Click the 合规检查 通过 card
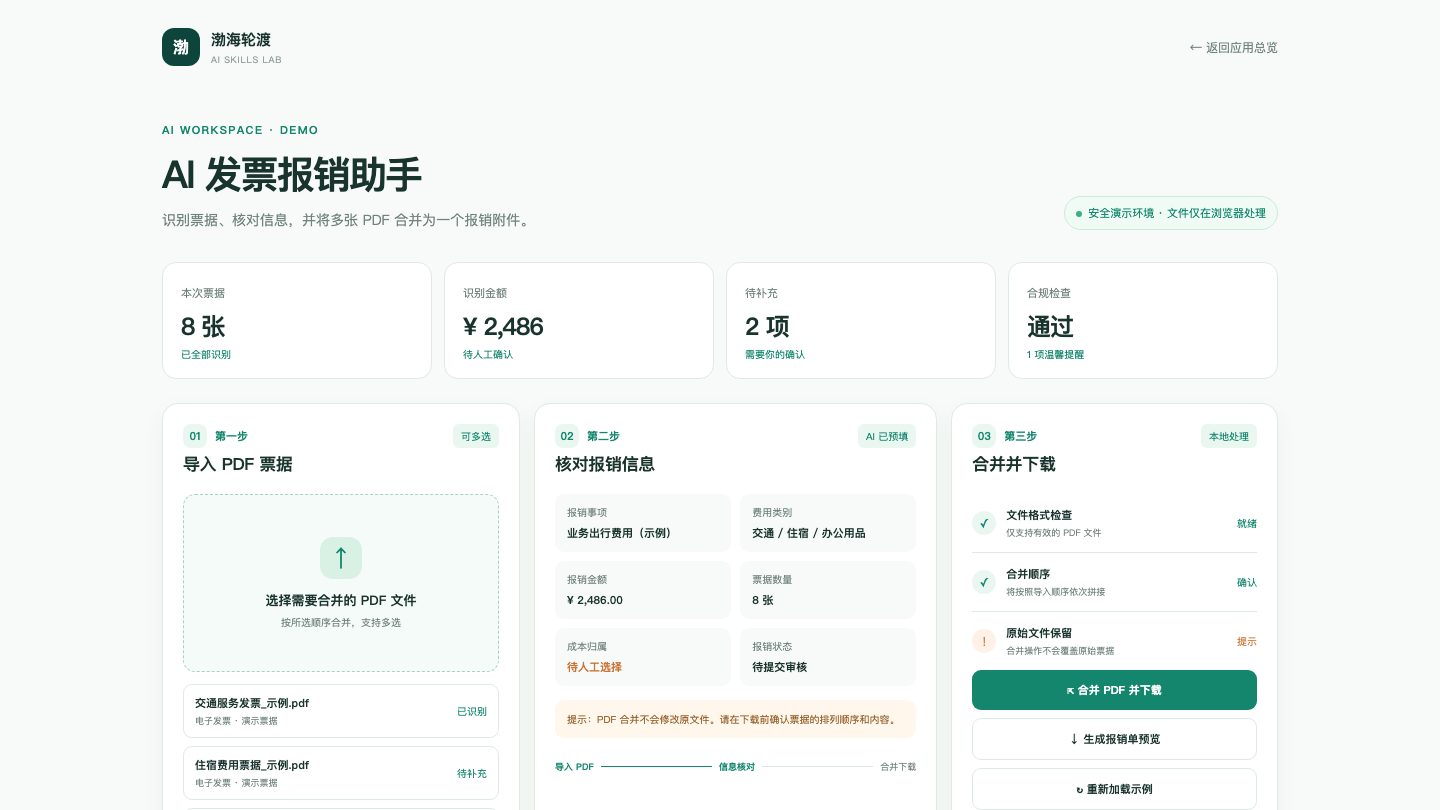This screenshot has height=810, width=1440. click(1143, 320)
